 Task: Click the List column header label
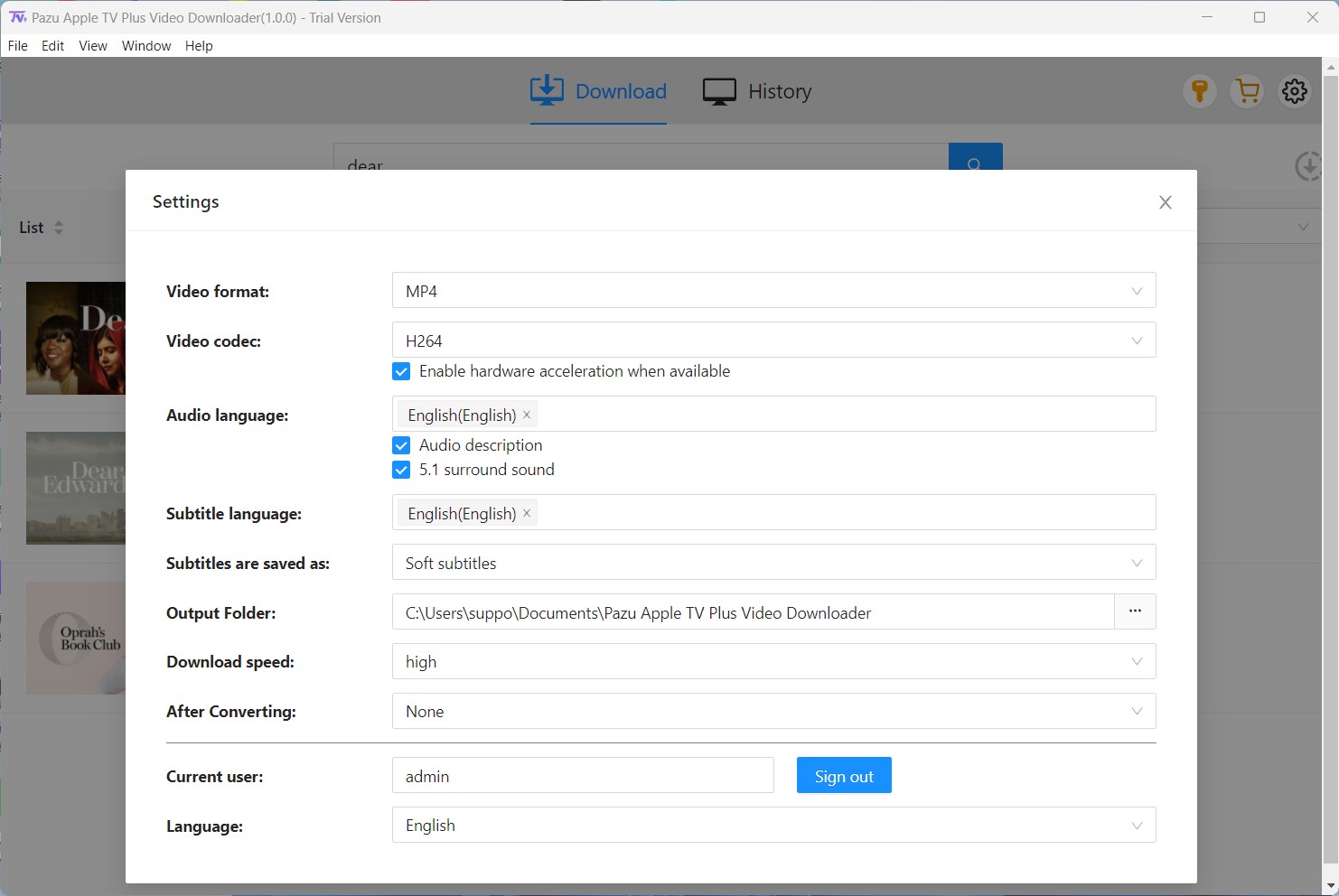pyautogui.click(x=32, y=228)
